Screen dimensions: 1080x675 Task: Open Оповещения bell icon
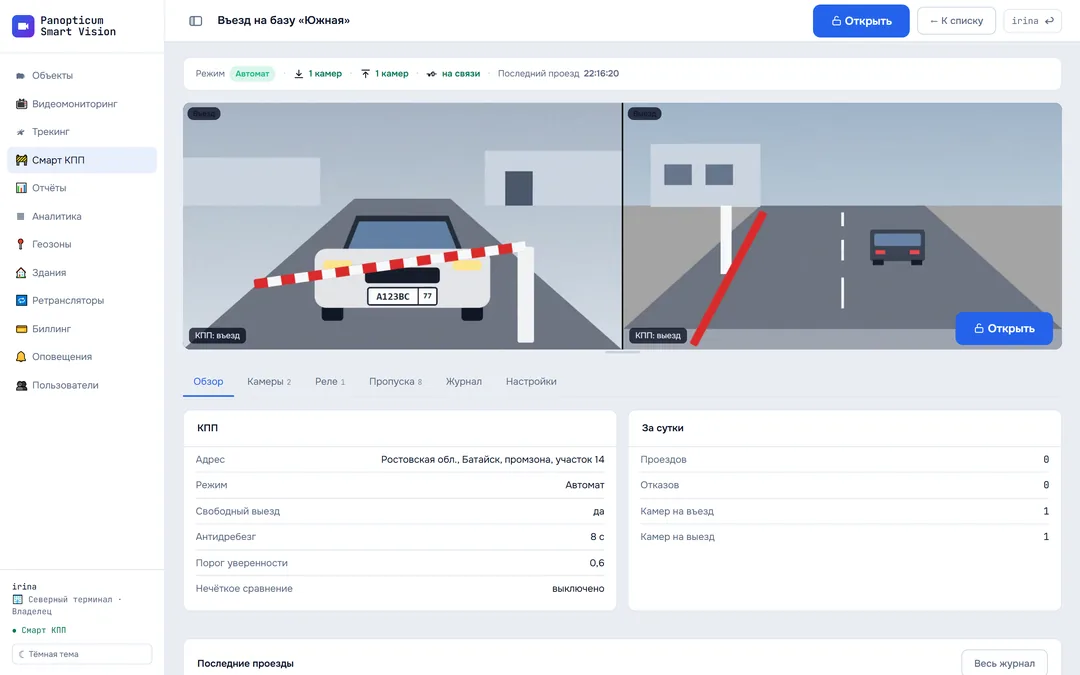21,357
